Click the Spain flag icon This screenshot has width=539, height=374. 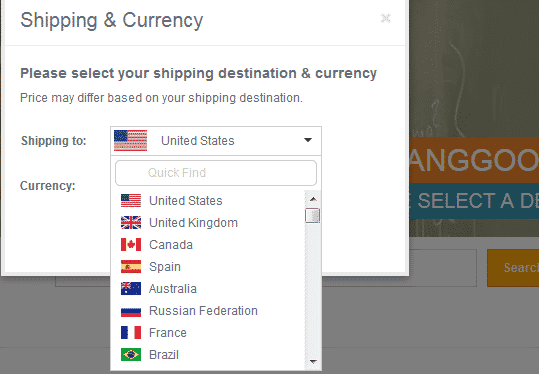point(131,267)
